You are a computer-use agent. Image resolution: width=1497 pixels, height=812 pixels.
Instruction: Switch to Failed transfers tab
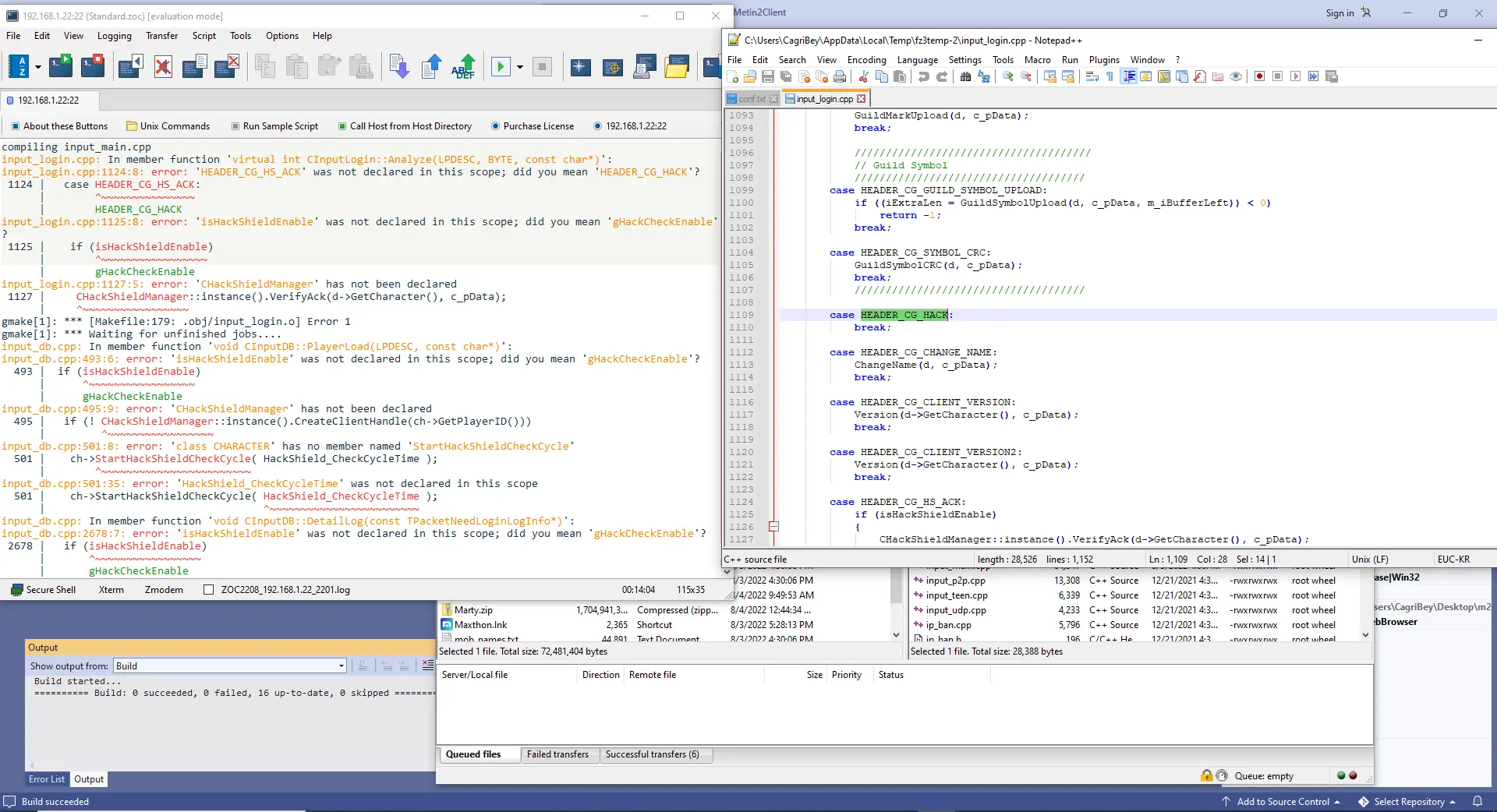point(557,754)
